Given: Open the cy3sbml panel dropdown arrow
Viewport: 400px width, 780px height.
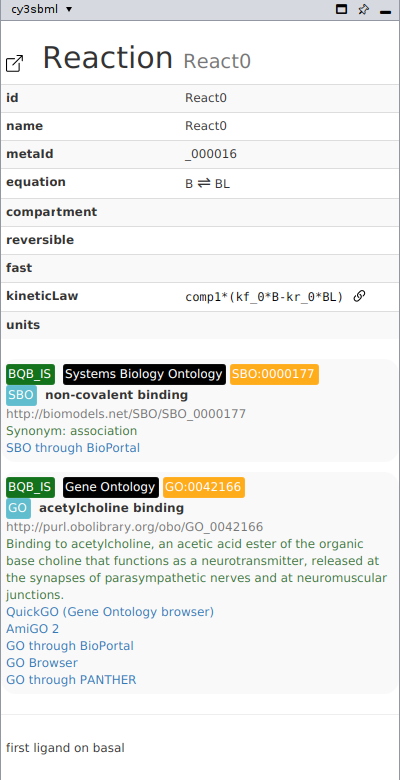Looking at the screenshot, I should (x=69, y=9).
